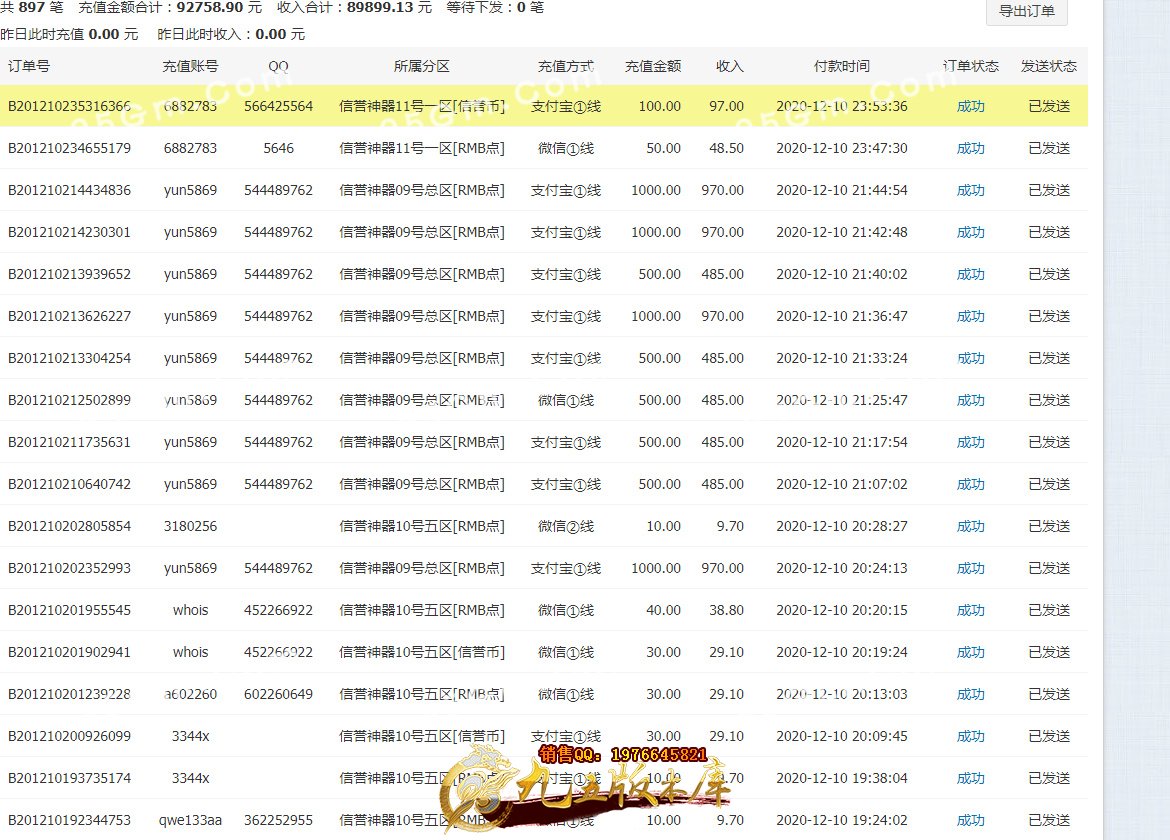Open 成功 link in the 21:42:48 row
Image resolution: width=1170 pixels, height=840 pixels.
tap(971, 232)
